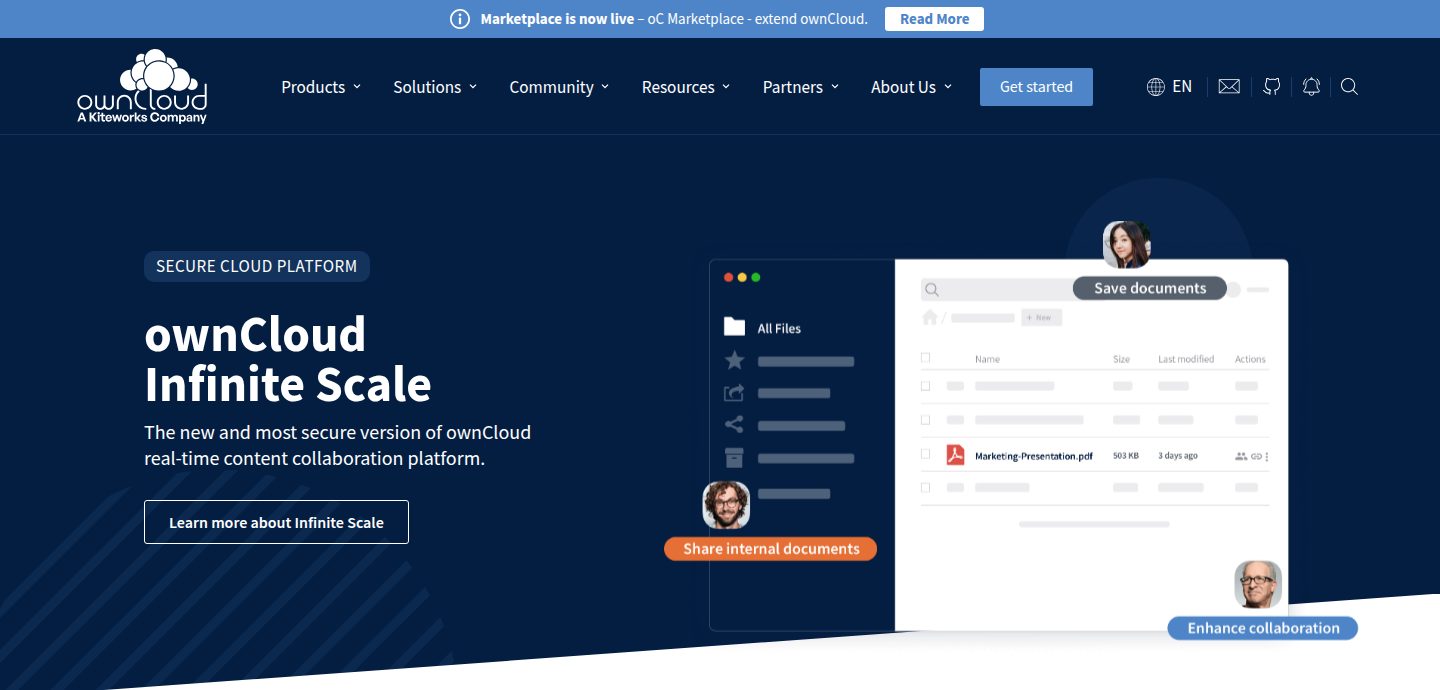Click the Save documents label
The width and height of the screenshot is (1440, 690).
pyautogui.click(x=1150, y=288)
